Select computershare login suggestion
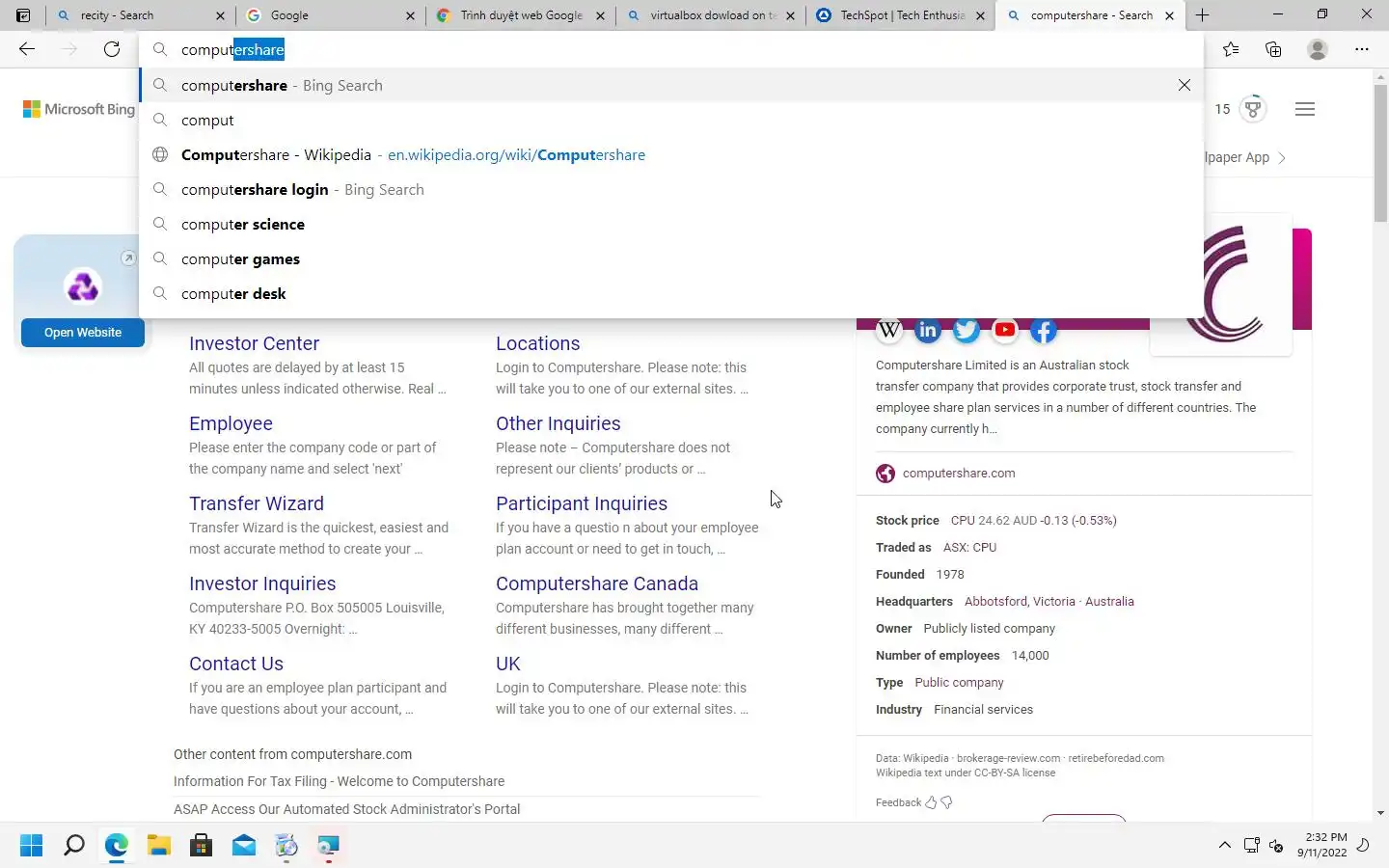 671,189
